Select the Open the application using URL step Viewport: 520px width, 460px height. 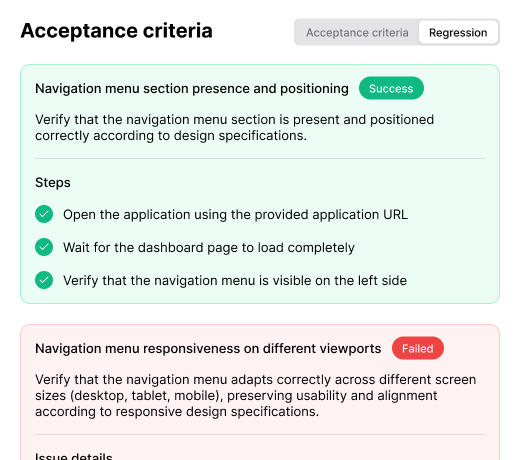point(235,214)
